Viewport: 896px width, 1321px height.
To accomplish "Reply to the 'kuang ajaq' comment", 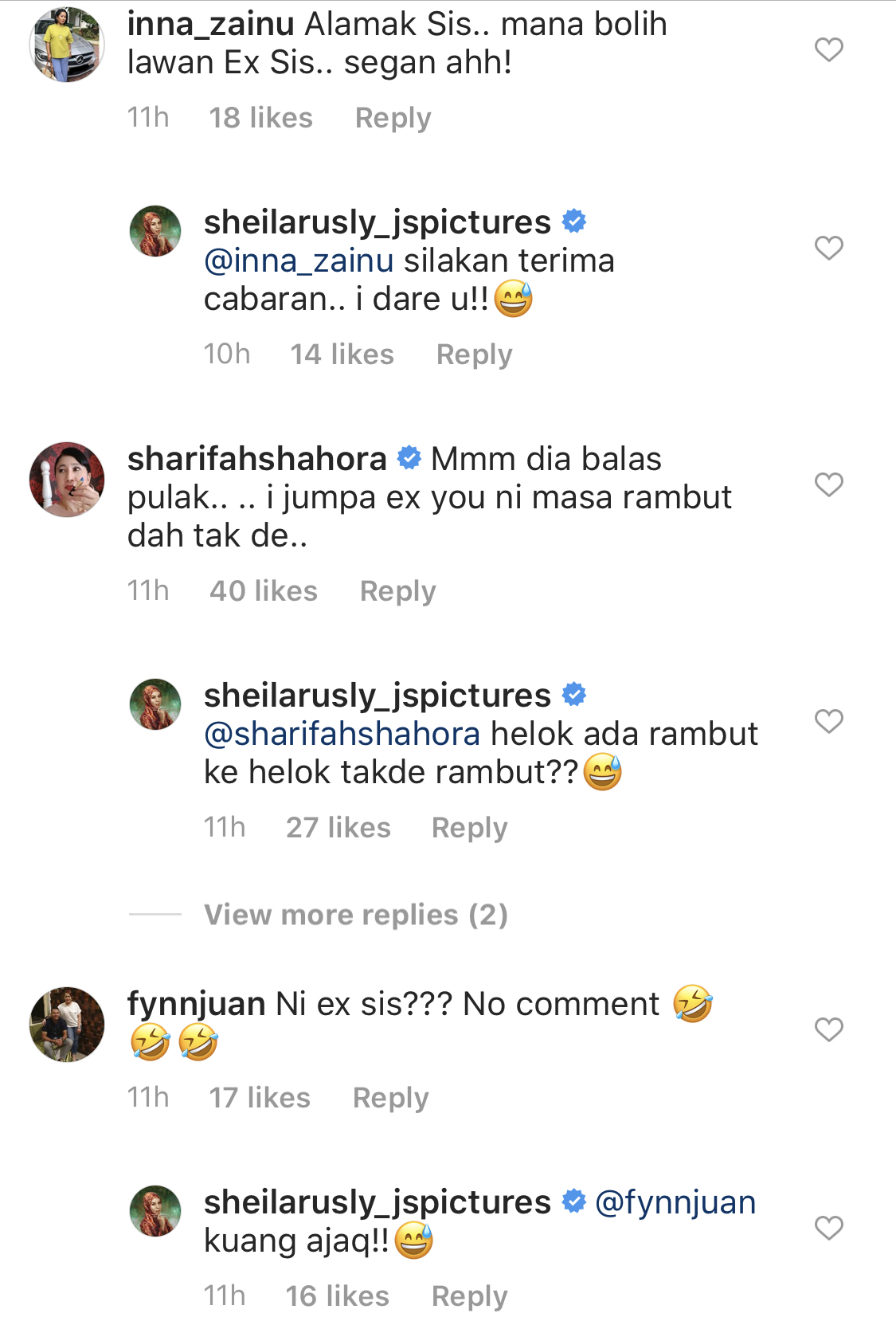I will 469,1296.
